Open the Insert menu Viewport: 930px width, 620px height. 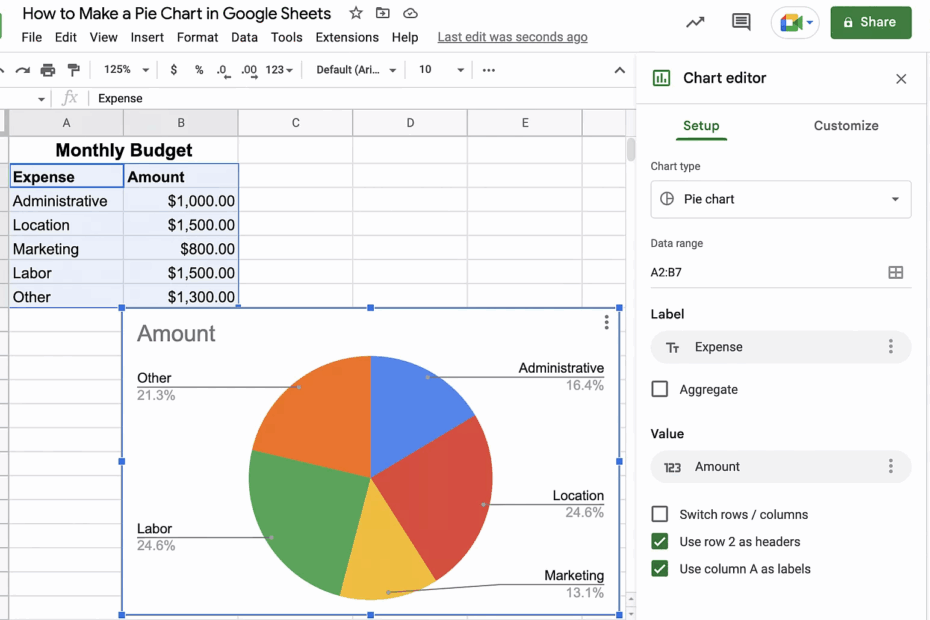[147, 37]
